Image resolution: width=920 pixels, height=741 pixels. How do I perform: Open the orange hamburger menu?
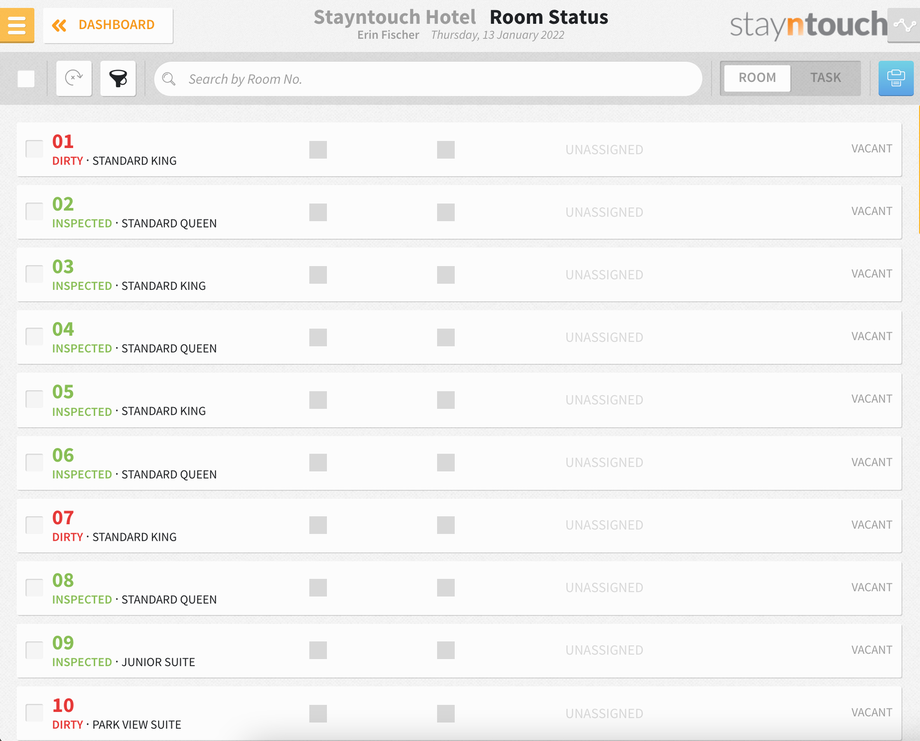point(16,25)
